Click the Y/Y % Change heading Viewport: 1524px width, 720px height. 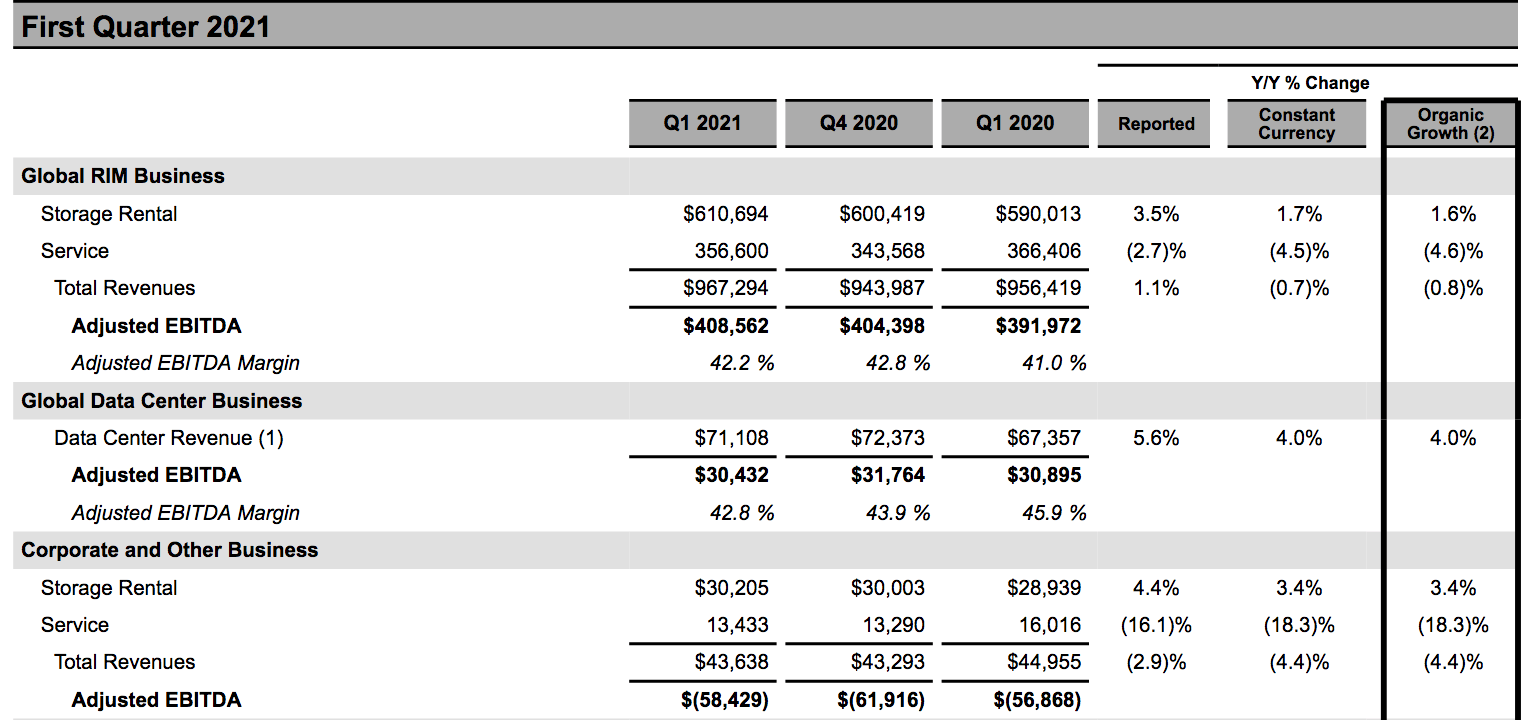click(1309, 83)
